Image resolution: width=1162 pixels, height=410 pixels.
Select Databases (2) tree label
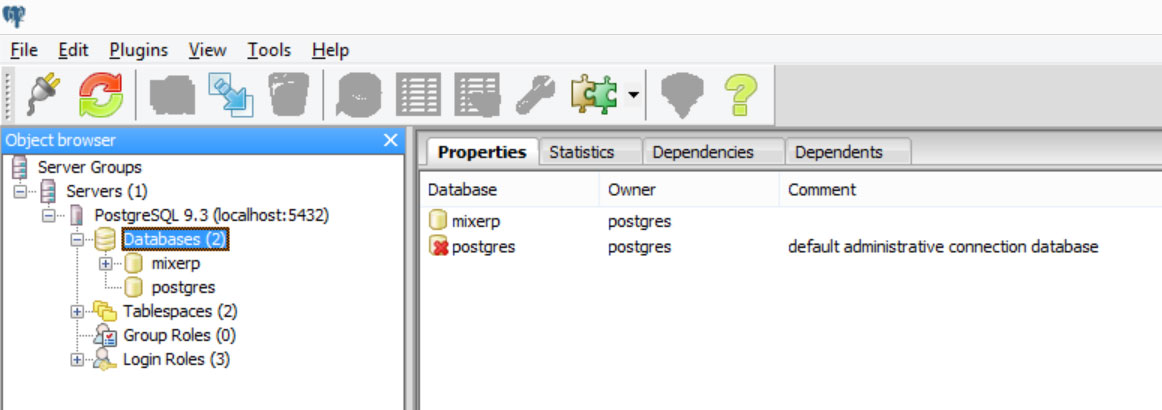point(175,239)
